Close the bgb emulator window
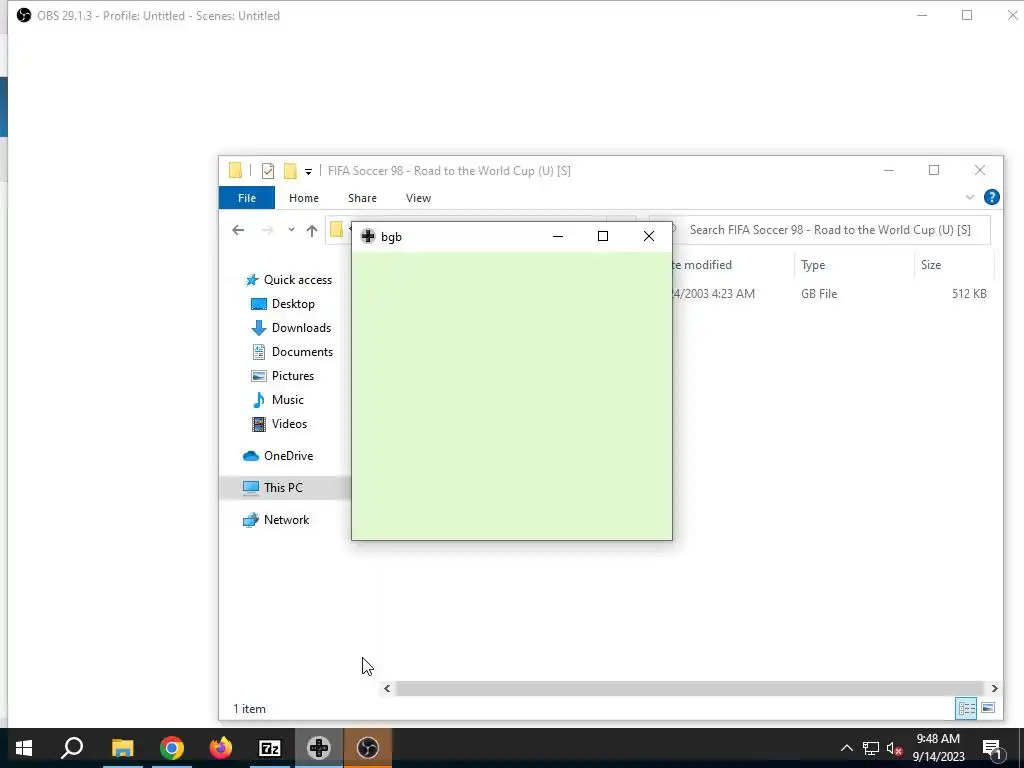The image size is (1024, 768). tap(648, 236)
